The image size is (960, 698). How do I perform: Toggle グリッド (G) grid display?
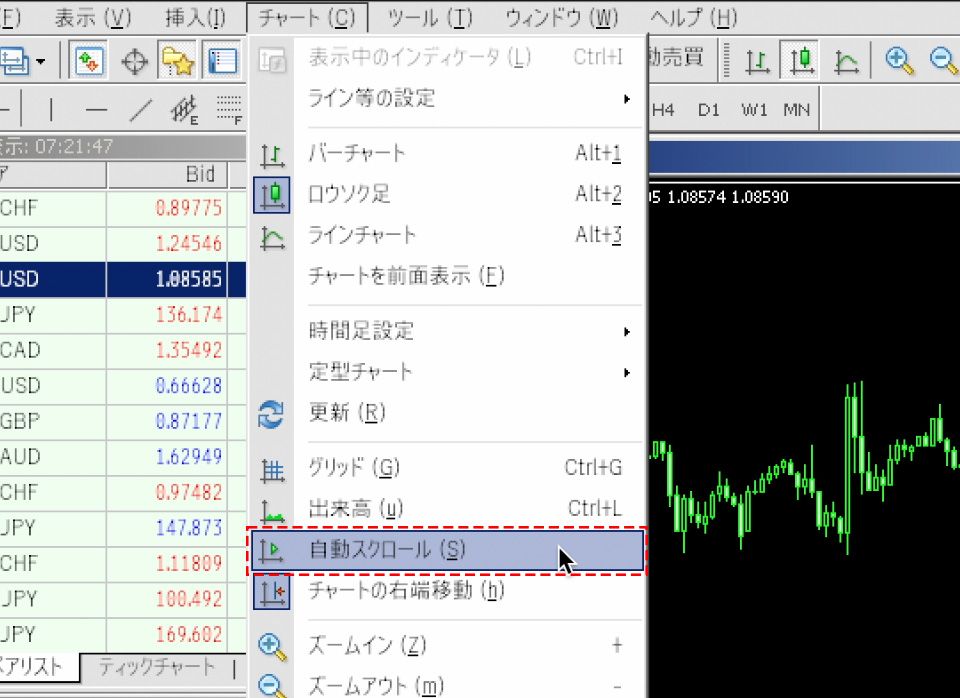pos(355,468)
